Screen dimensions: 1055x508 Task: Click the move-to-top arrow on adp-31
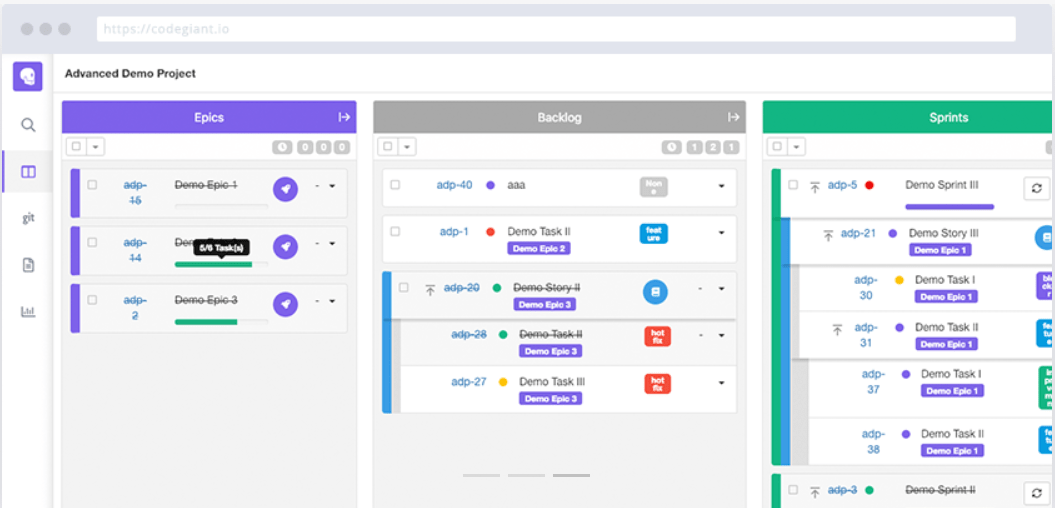837,330
